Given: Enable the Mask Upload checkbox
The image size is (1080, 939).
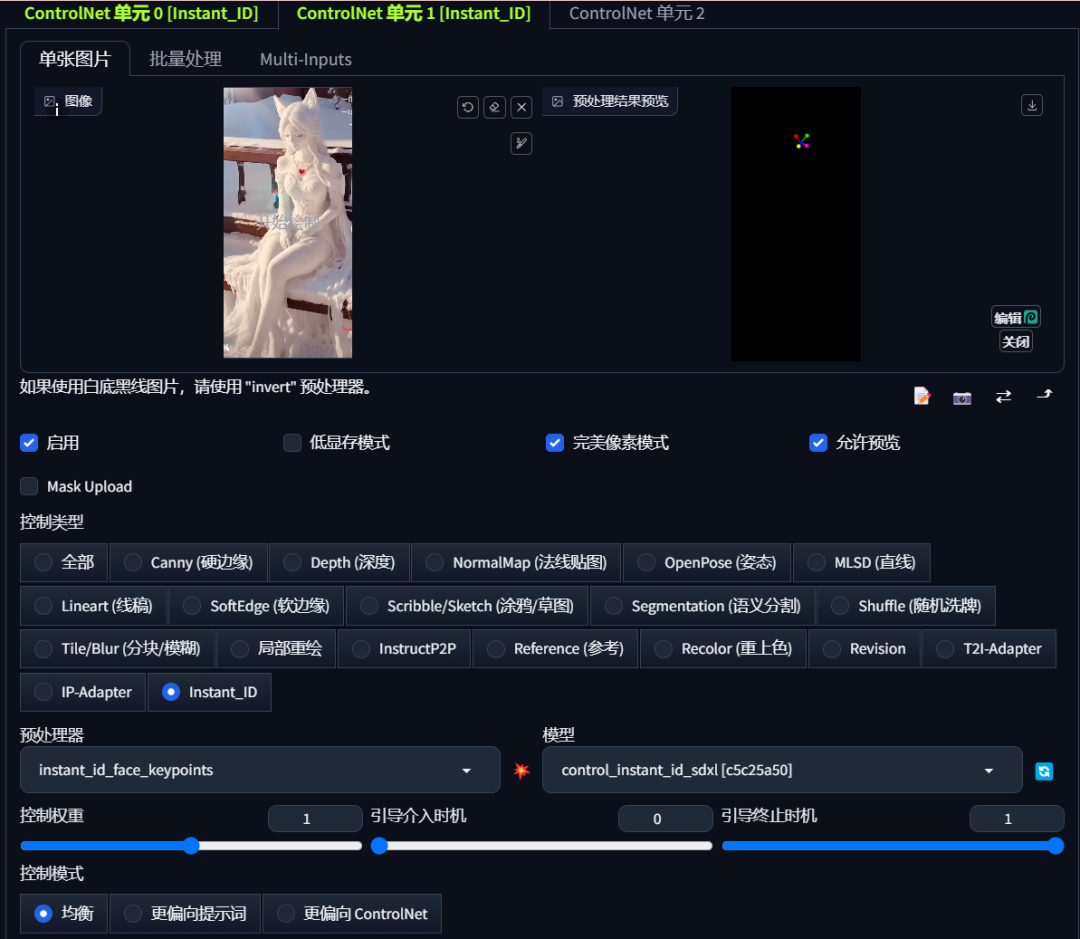Looking at the screenshot, I should (28, 487).
